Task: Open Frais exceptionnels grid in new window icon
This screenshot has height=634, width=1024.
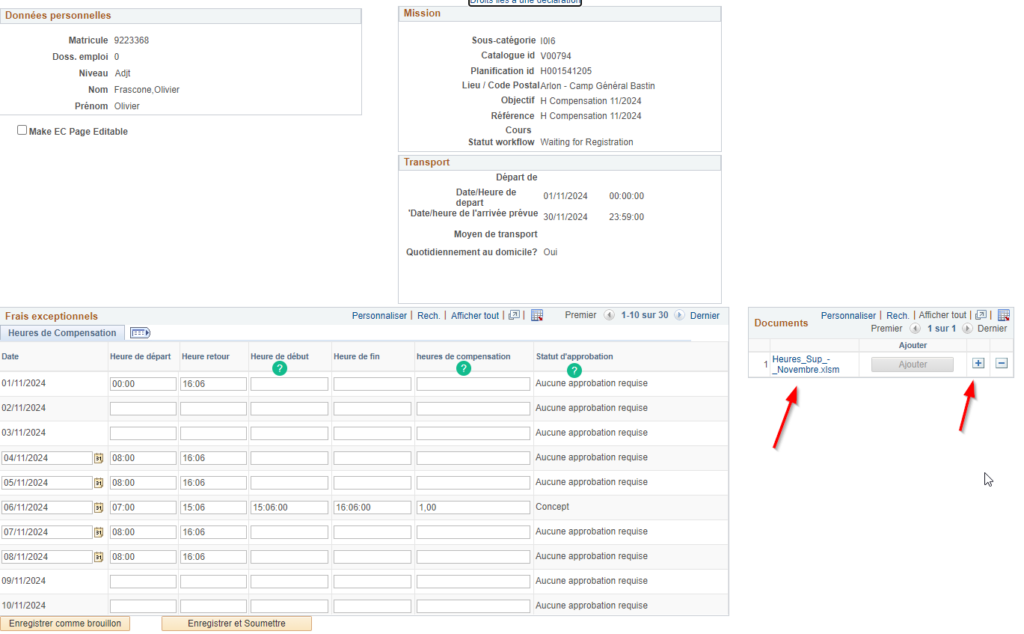Action: tap(514, 315)
